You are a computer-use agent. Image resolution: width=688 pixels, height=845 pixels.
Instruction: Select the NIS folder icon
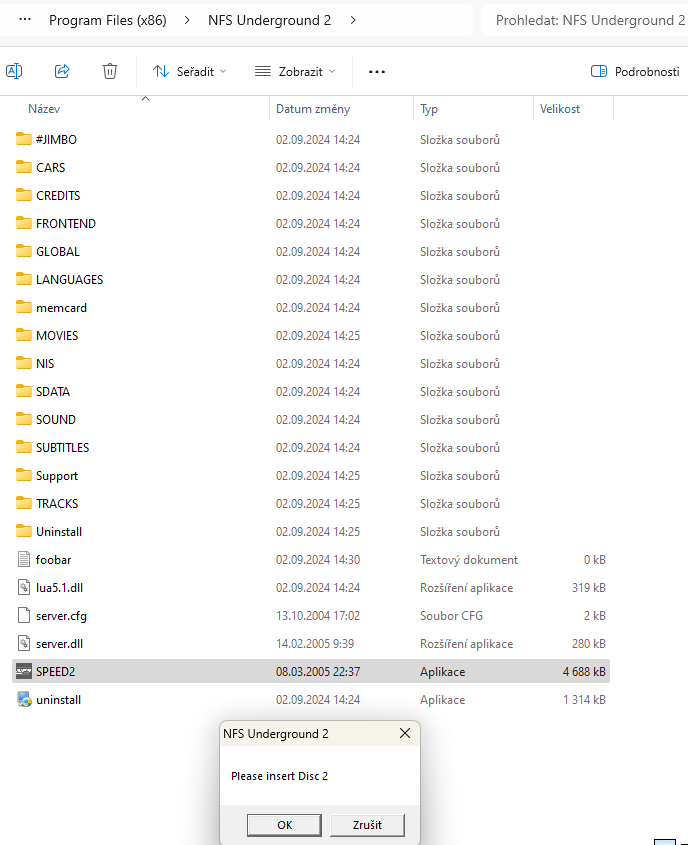(x=24, y=363)
